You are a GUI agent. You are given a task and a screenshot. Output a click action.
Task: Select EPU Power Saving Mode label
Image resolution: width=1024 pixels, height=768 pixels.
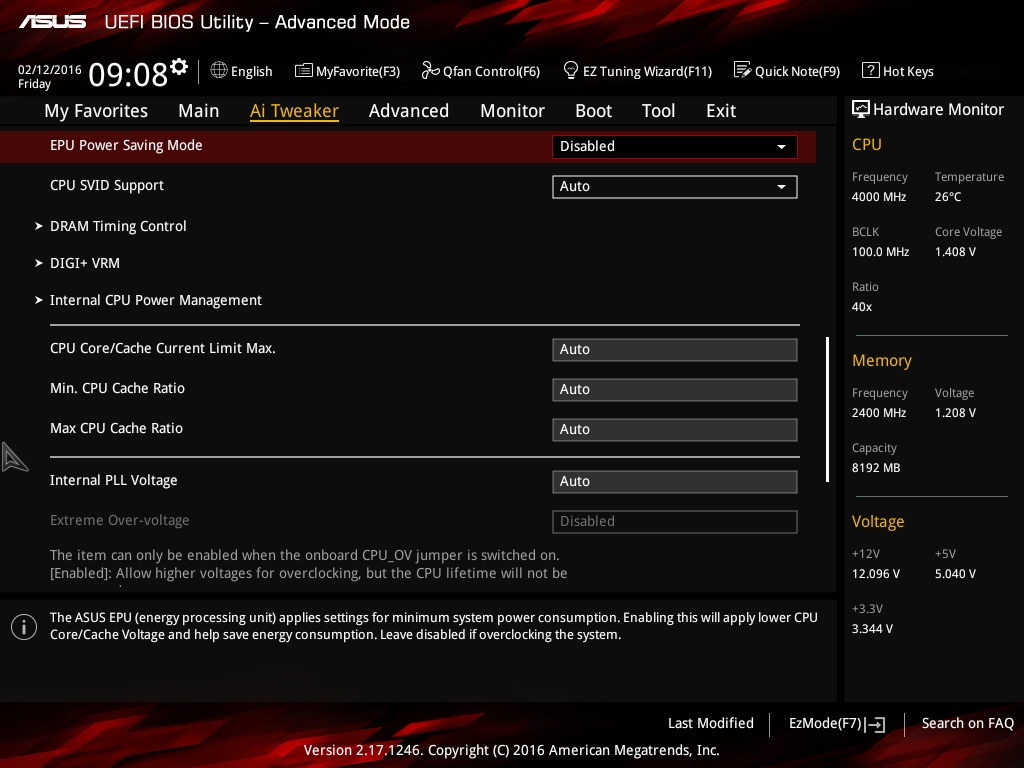(126, 146)
